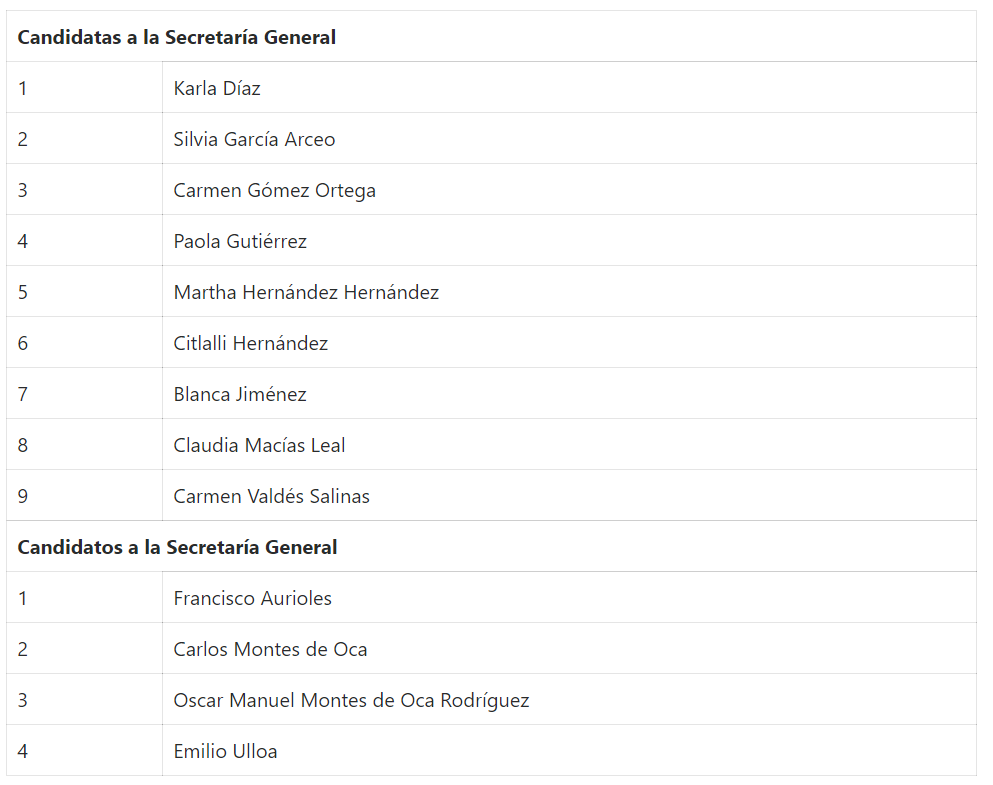Click the number 5 cell
The image size is (993, 785).
click(x=23, y=293)
